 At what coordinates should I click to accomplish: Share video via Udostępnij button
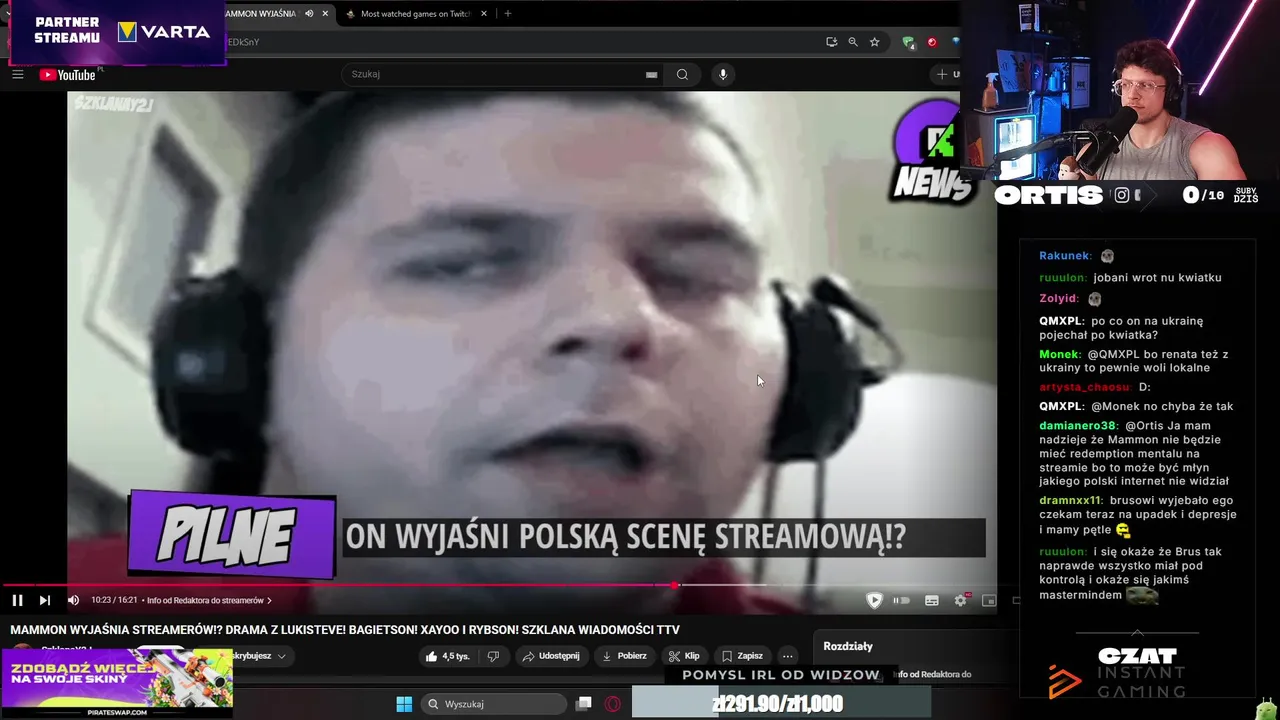pos(551,656)
